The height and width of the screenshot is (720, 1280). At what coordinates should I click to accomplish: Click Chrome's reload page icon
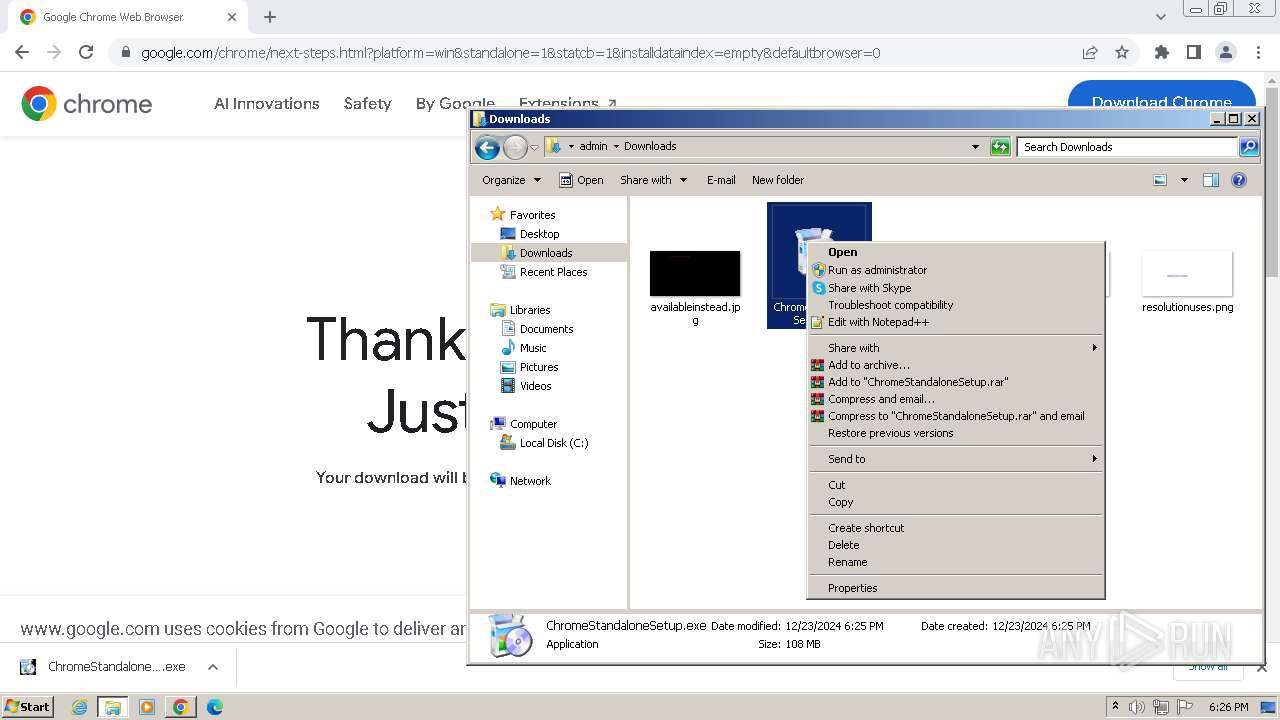point(86,53)
